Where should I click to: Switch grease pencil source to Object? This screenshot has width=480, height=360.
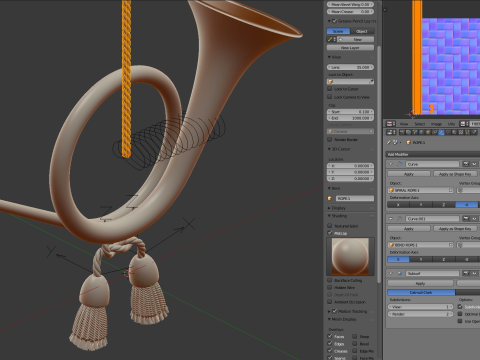click(362, 31)
